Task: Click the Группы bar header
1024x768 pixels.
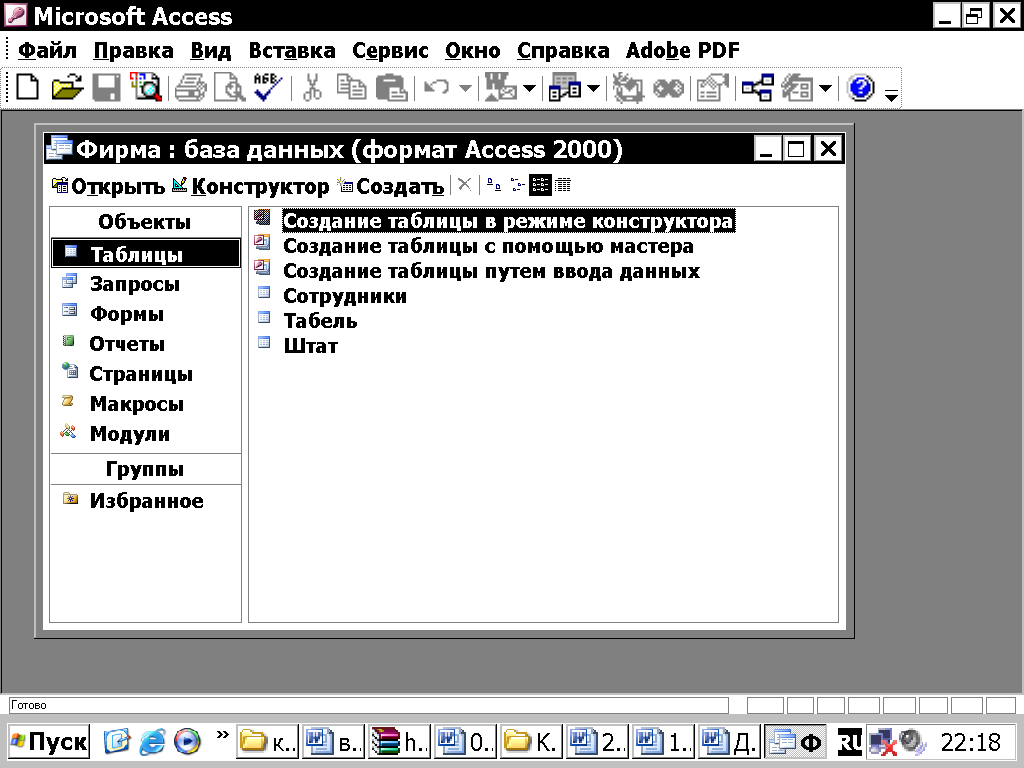Action: pyautogui.click(x=145, y=469)
